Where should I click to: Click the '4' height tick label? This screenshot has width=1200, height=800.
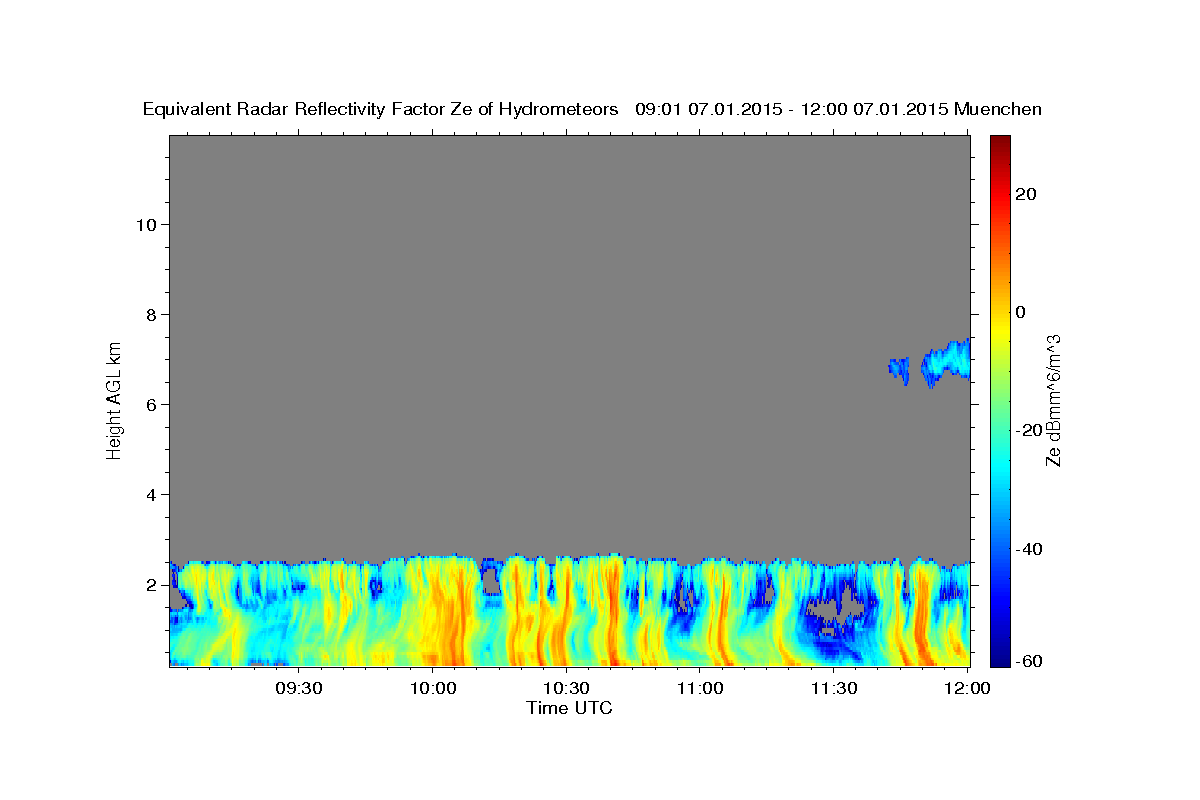151,494
